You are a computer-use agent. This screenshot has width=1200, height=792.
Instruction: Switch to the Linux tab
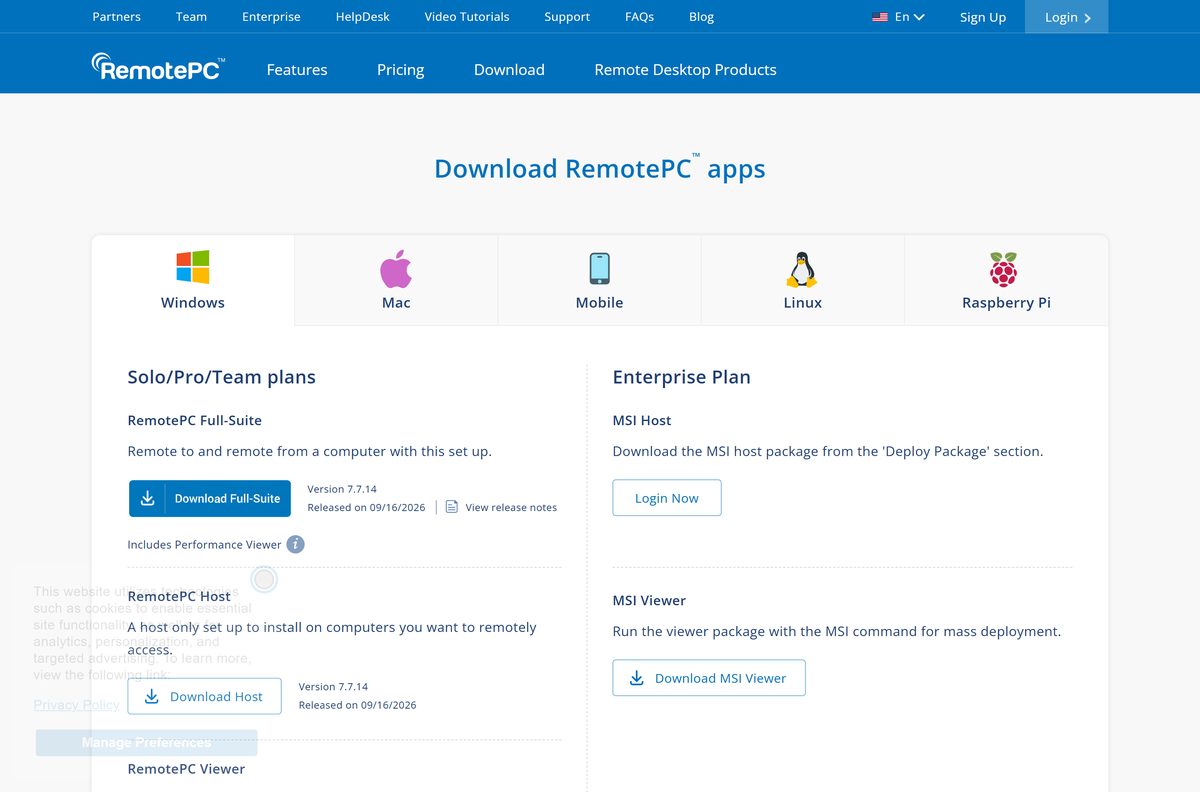[x=802, y=280]
